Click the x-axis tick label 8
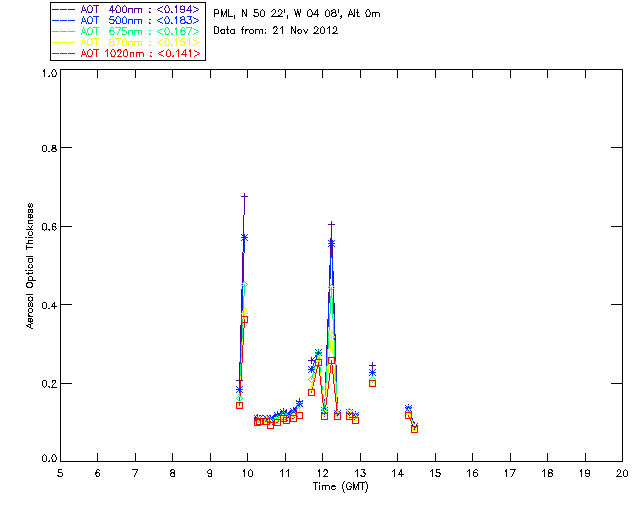640x512 pixels. 173,473
